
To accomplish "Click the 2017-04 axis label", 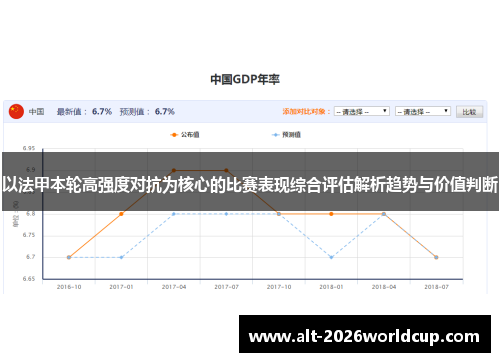I will click(x=174, y=287).
